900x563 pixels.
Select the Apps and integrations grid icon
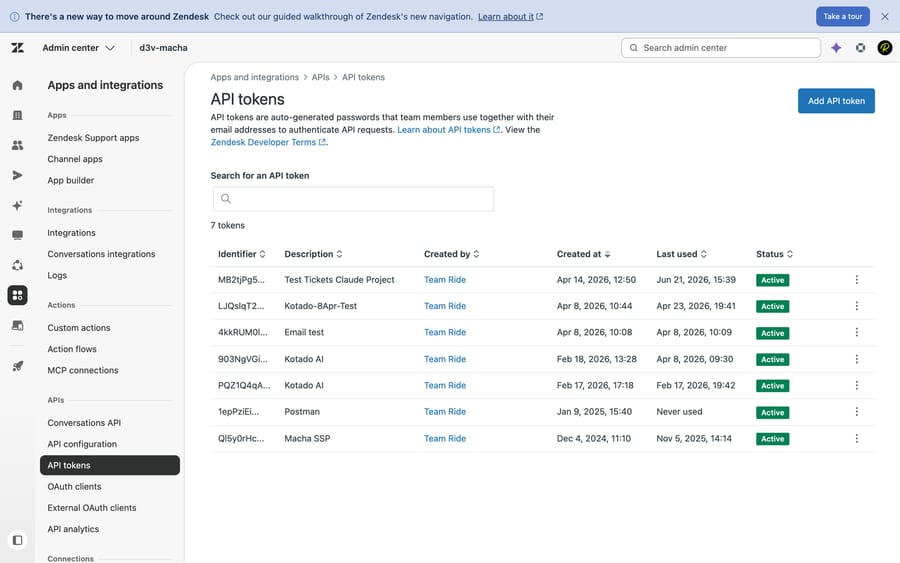pos(18,295)
